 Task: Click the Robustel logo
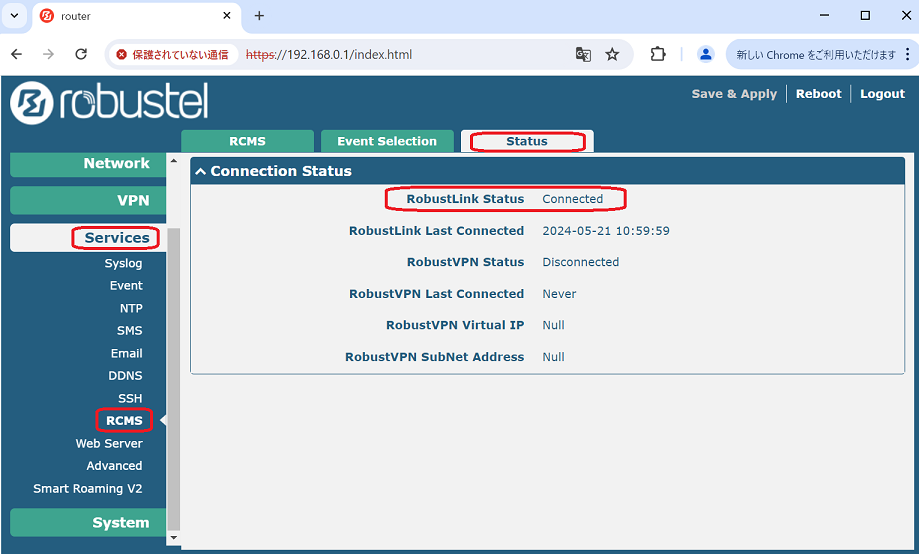(x=109, y=103)
